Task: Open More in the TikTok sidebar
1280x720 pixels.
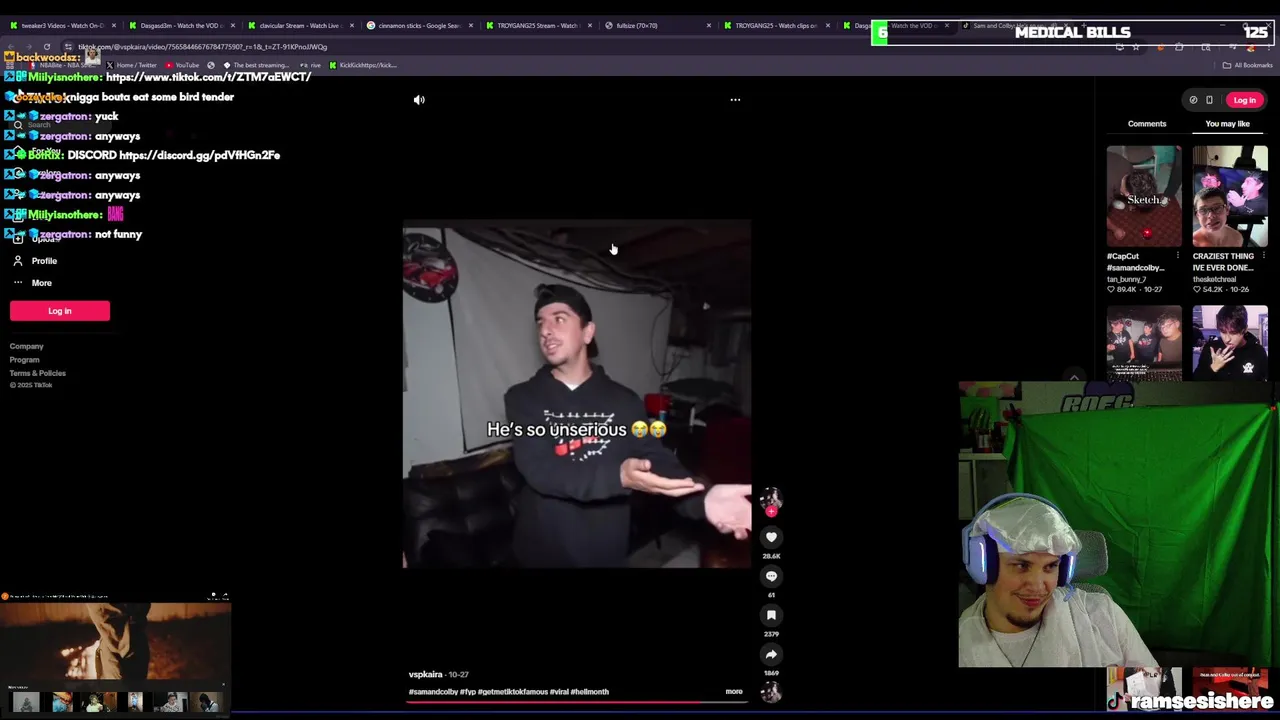Action: coord(32,283)
